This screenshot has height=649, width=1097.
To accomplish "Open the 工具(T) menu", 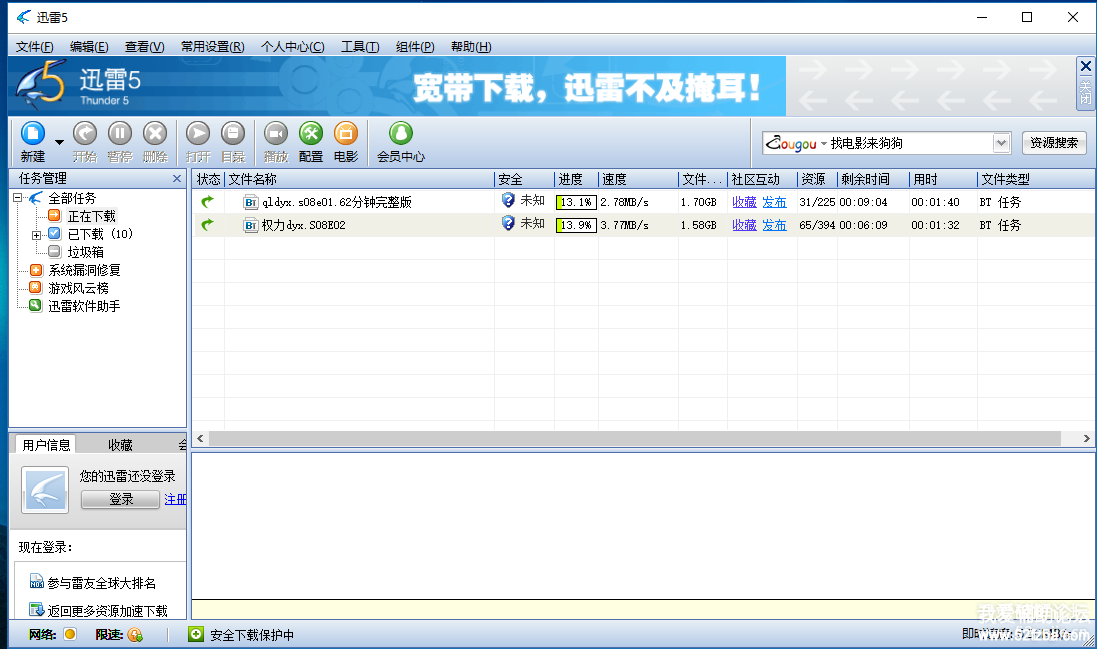I will click(x=360, y=47).
